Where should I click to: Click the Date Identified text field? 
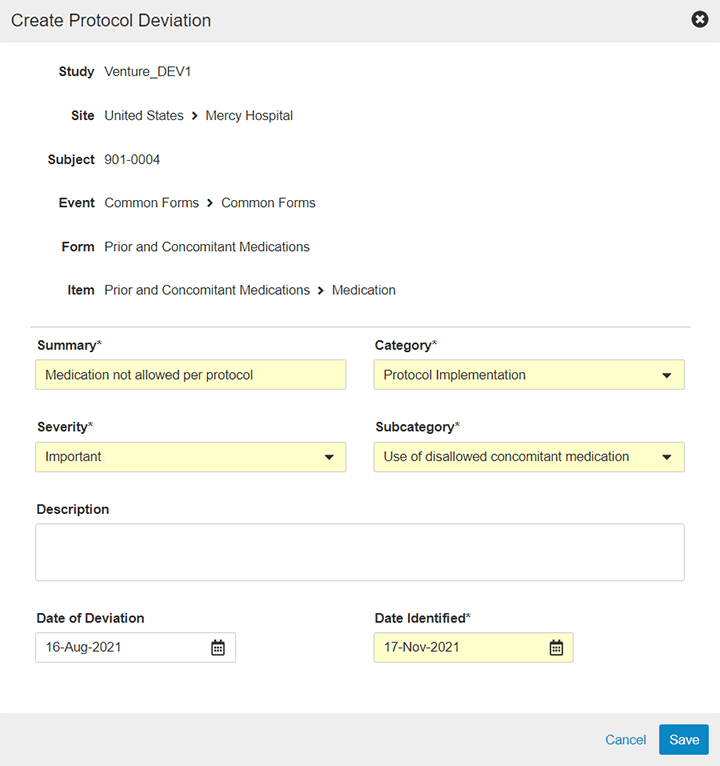tap(458, 647)
